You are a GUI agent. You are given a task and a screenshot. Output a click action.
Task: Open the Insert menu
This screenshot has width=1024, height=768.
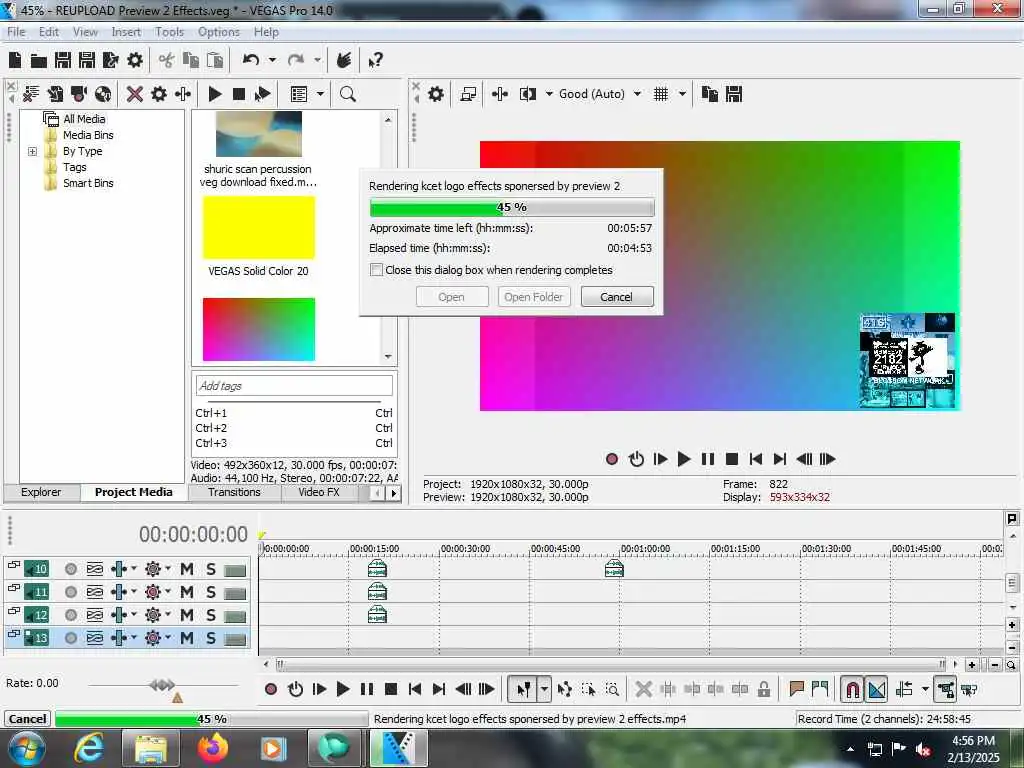126,32
